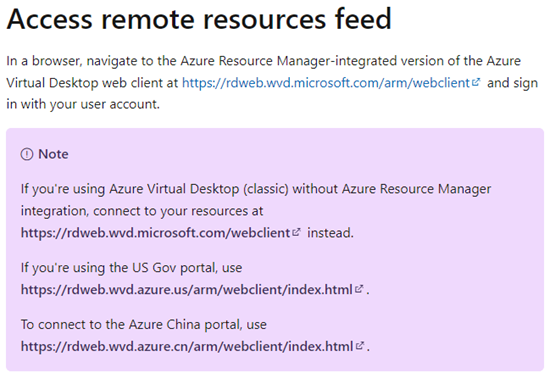Click the 'Virtual Desktop web client at' text
Image resolution: width=550 pixels, height=384 pixels.
92,83
